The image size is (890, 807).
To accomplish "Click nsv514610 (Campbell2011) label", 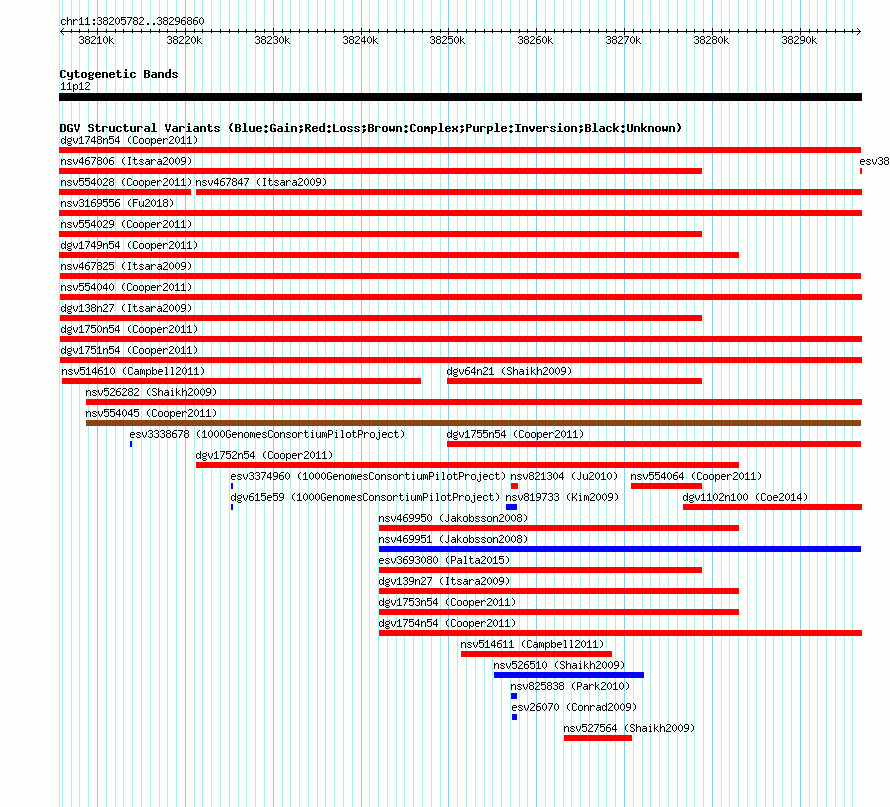I will (x=133, y=371).
